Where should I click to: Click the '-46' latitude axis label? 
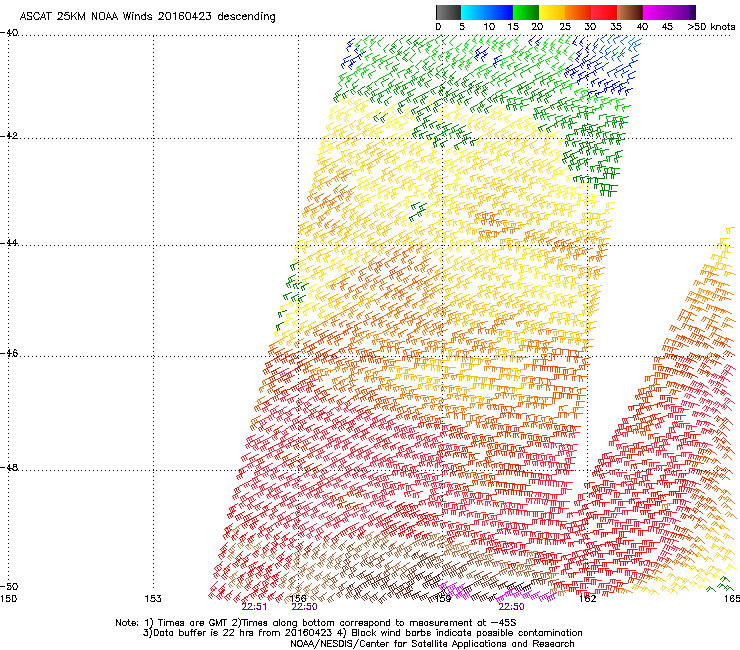click(9, 354)
